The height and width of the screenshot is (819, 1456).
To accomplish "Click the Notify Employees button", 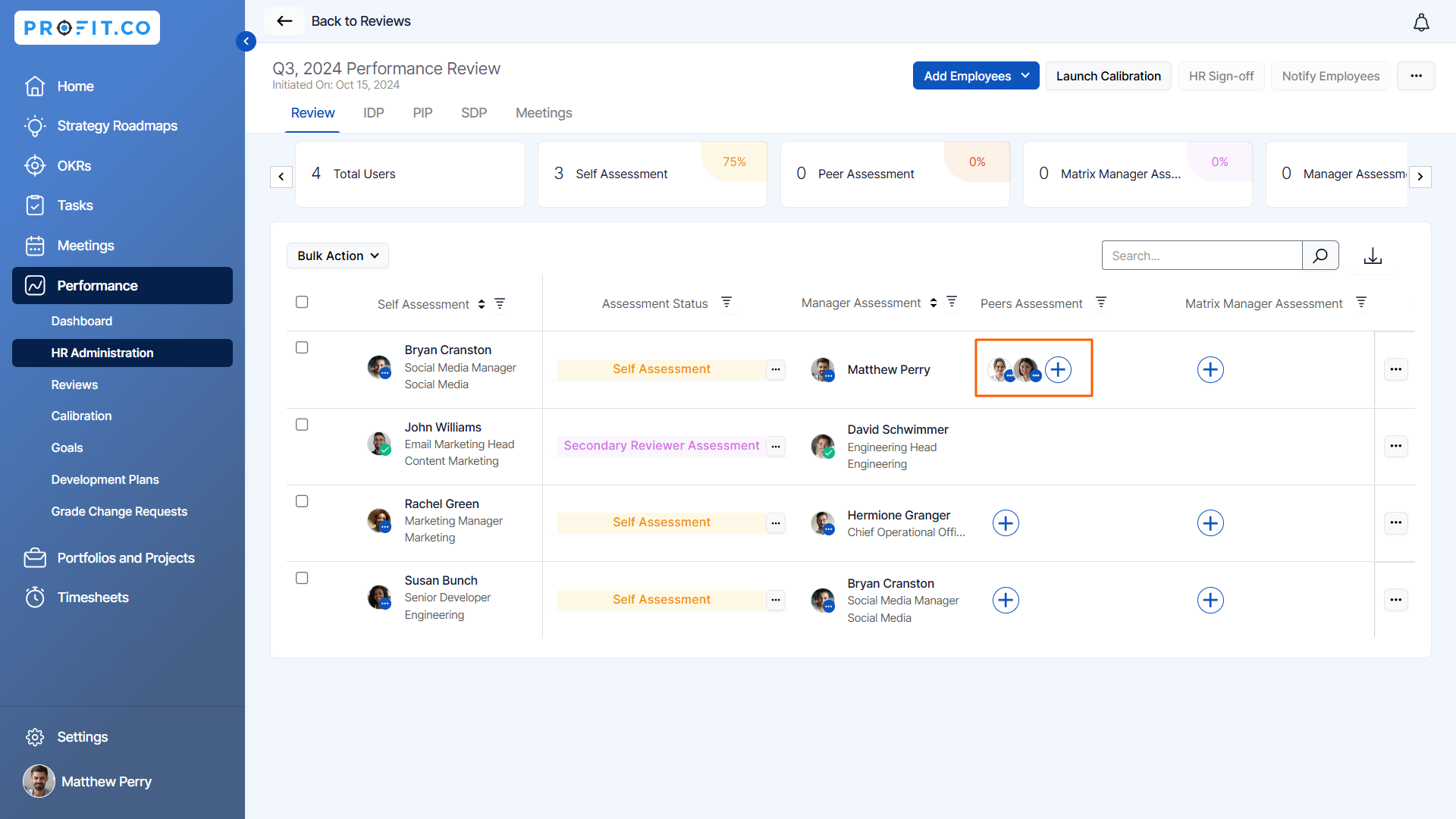I will click(1330, 76).
